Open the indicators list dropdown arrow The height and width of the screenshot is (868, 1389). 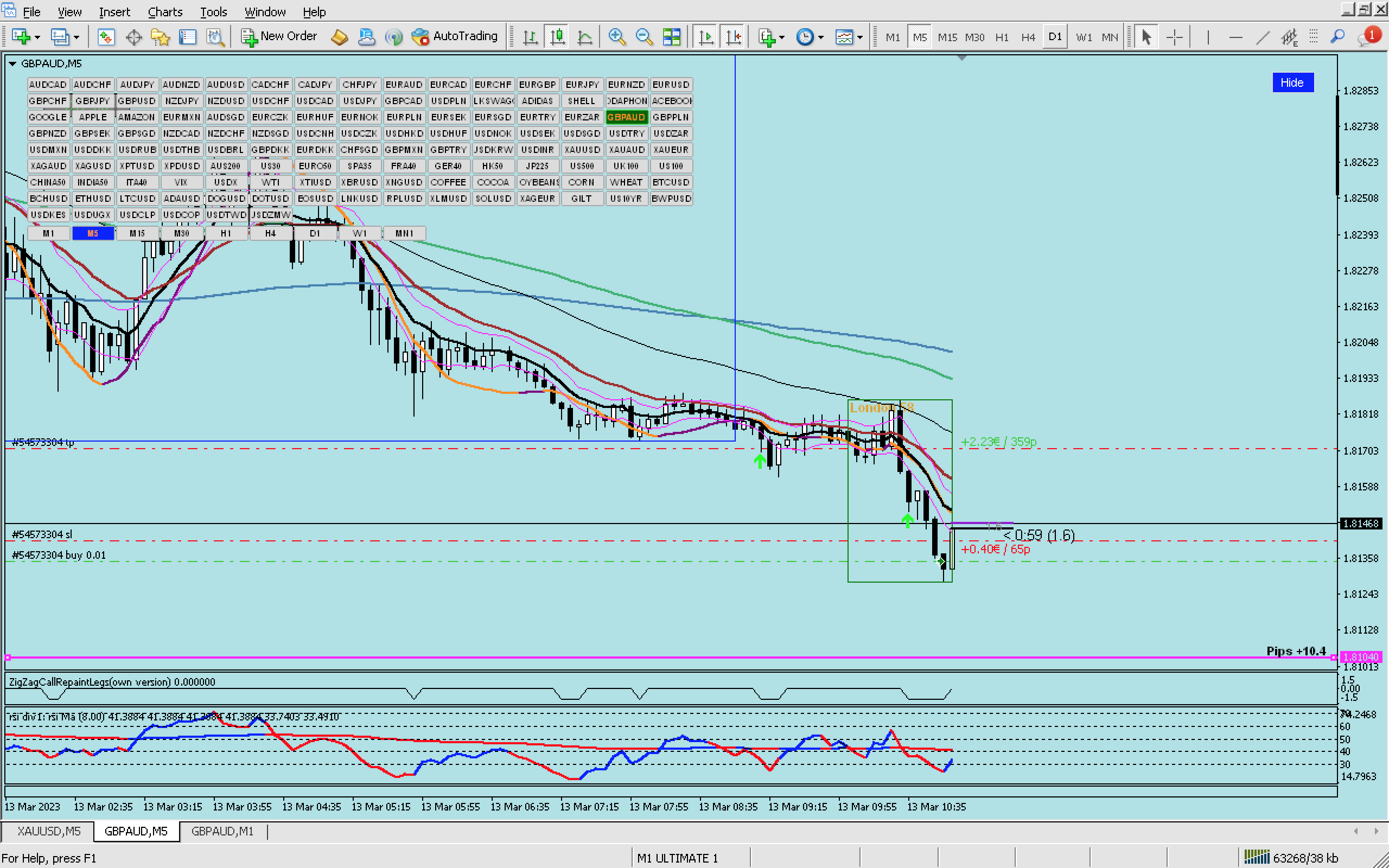pyautogui.click(x=782, y=37)
